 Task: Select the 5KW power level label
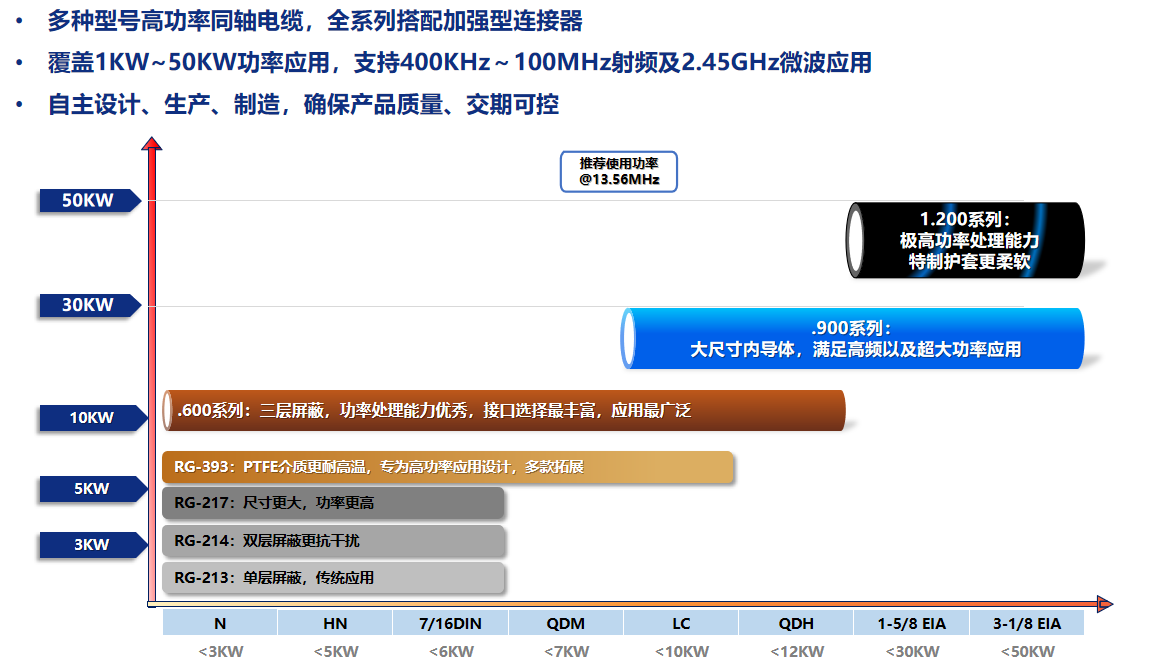[90, 490]
